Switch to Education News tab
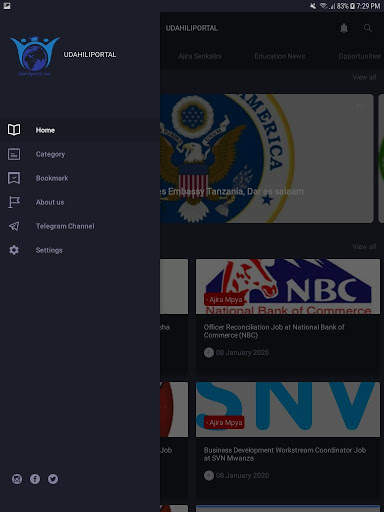The height and width of the screenshot is (512, 384). [x=280, y=56]
